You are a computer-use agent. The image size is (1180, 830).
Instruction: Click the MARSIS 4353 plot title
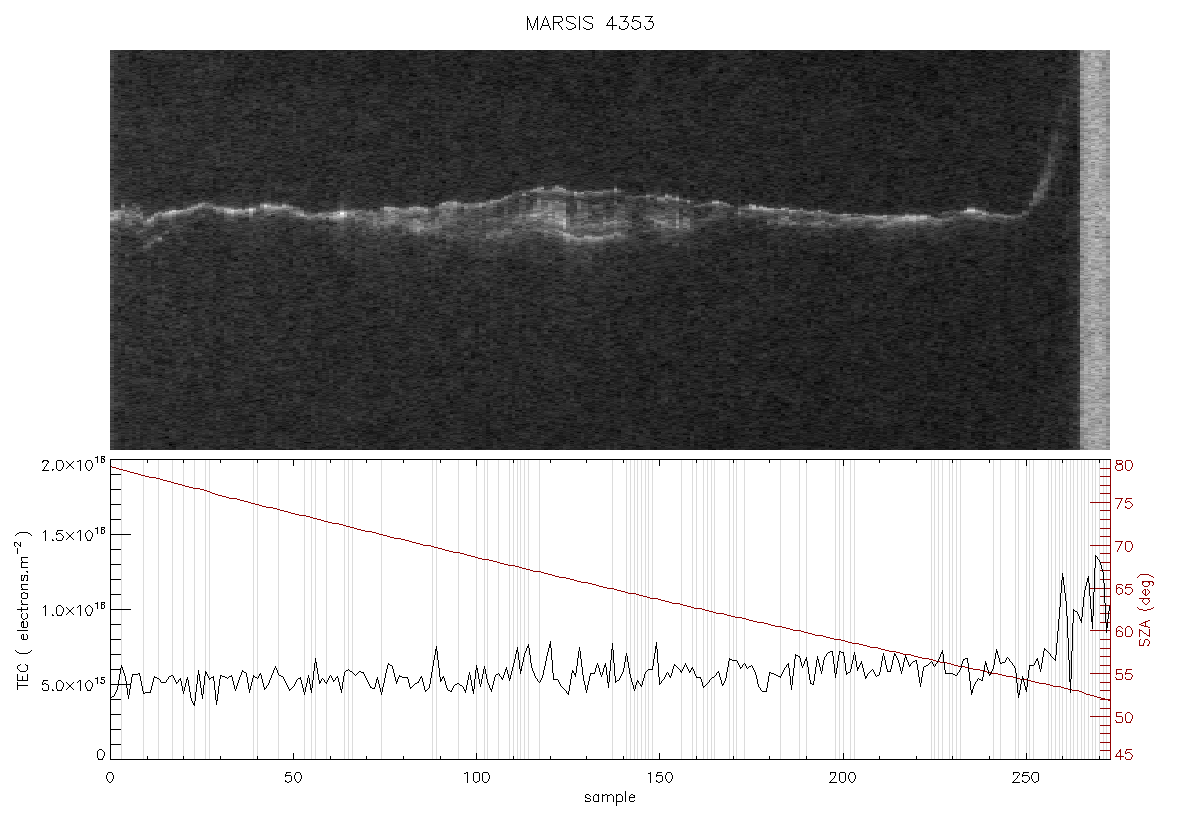pyautogui.click(x=589, y=23)
